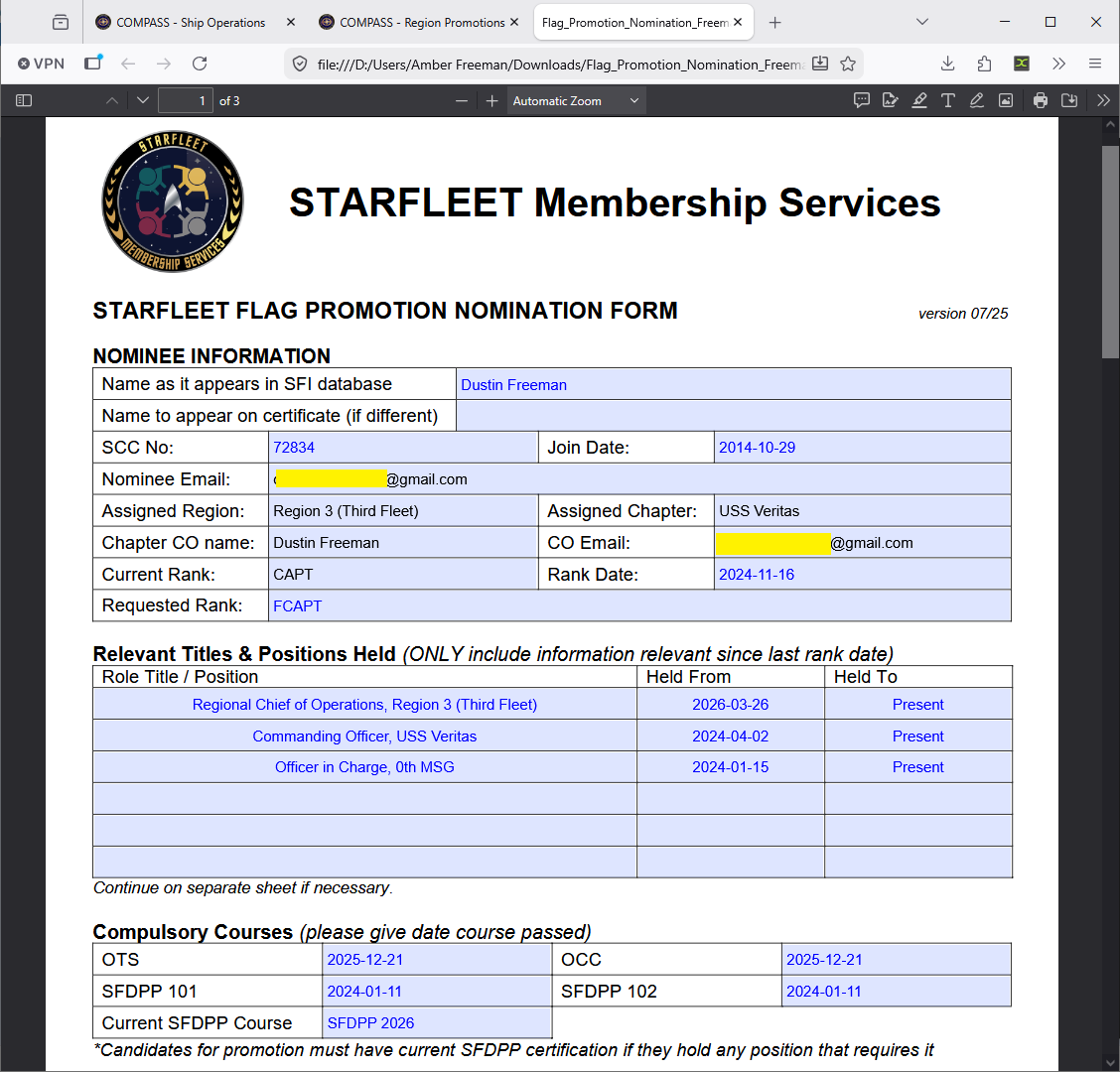Click the Firefox View icon

click(x=93, y=63)
